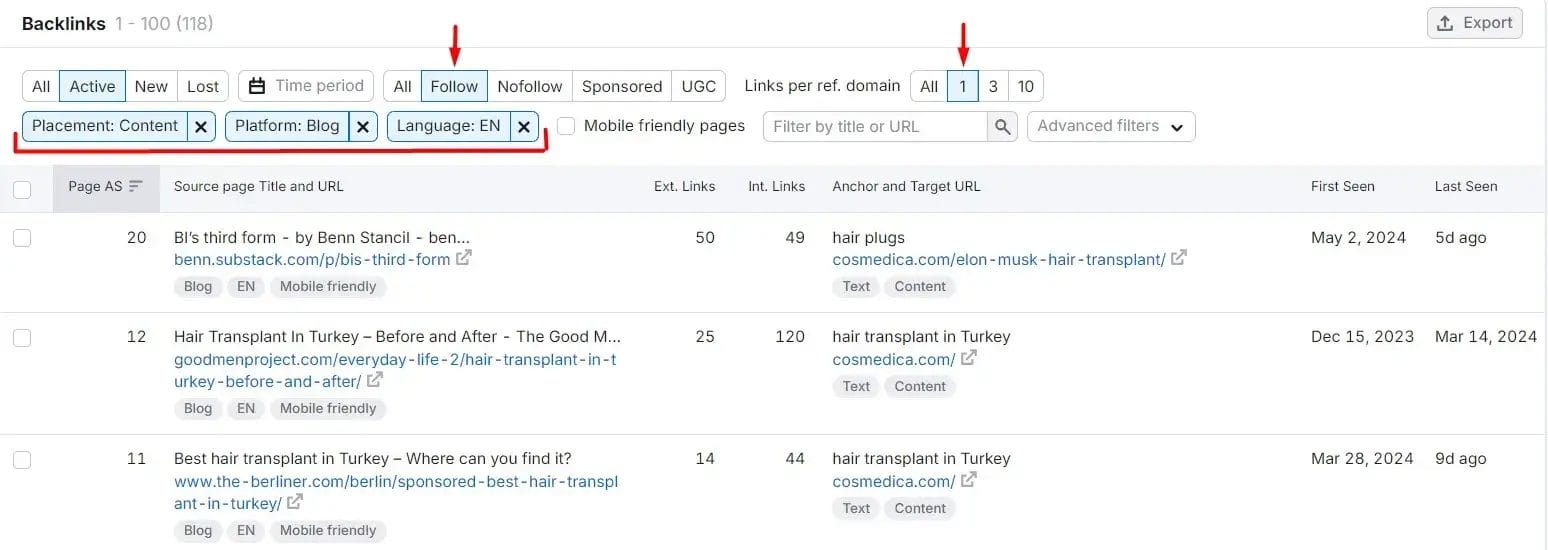
Task: Open benn.substack.com/p/bis-third-form link
Action: (x=312, y=259)
